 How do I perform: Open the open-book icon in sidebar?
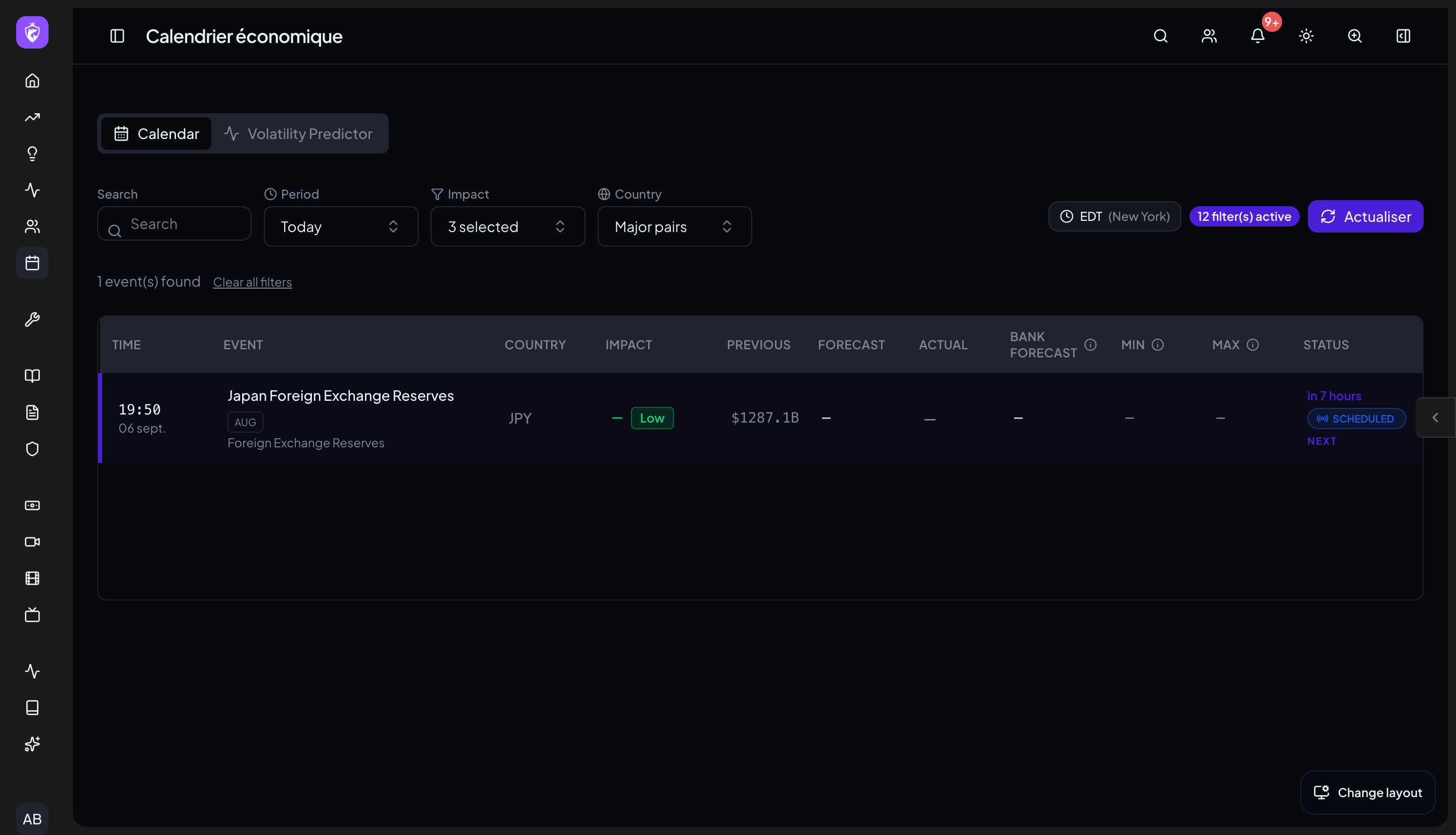point(32,376)
